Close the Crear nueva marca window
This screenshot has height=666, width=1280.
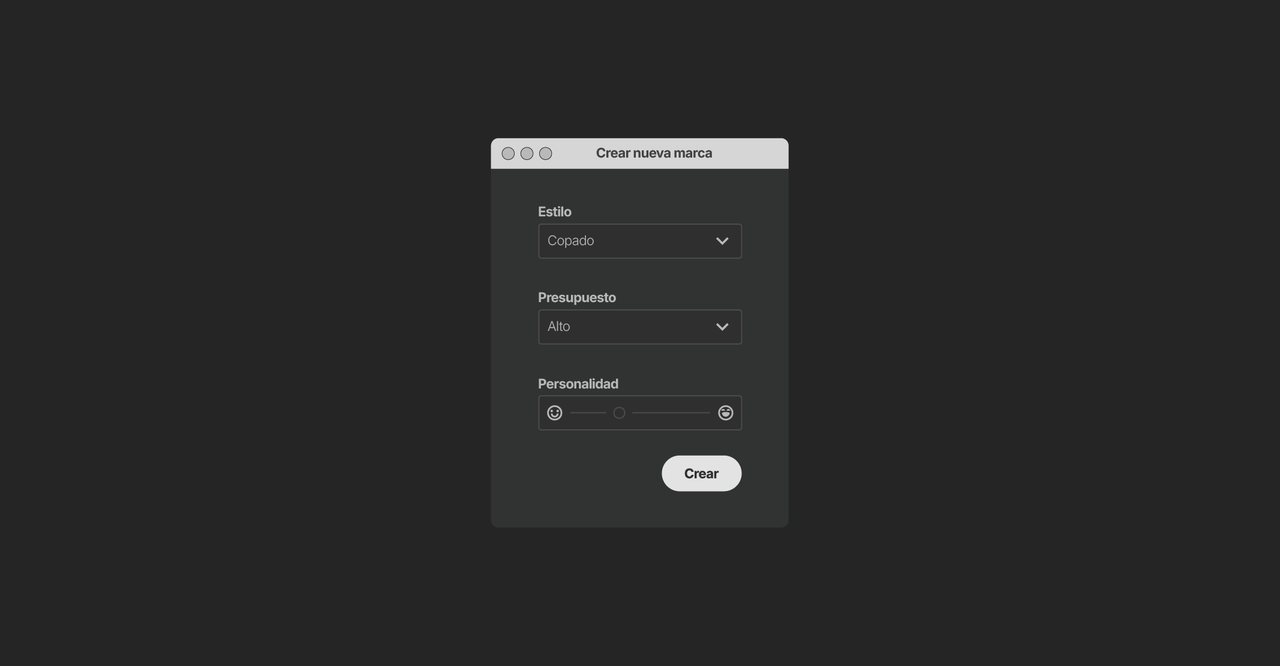coord(508,154)
